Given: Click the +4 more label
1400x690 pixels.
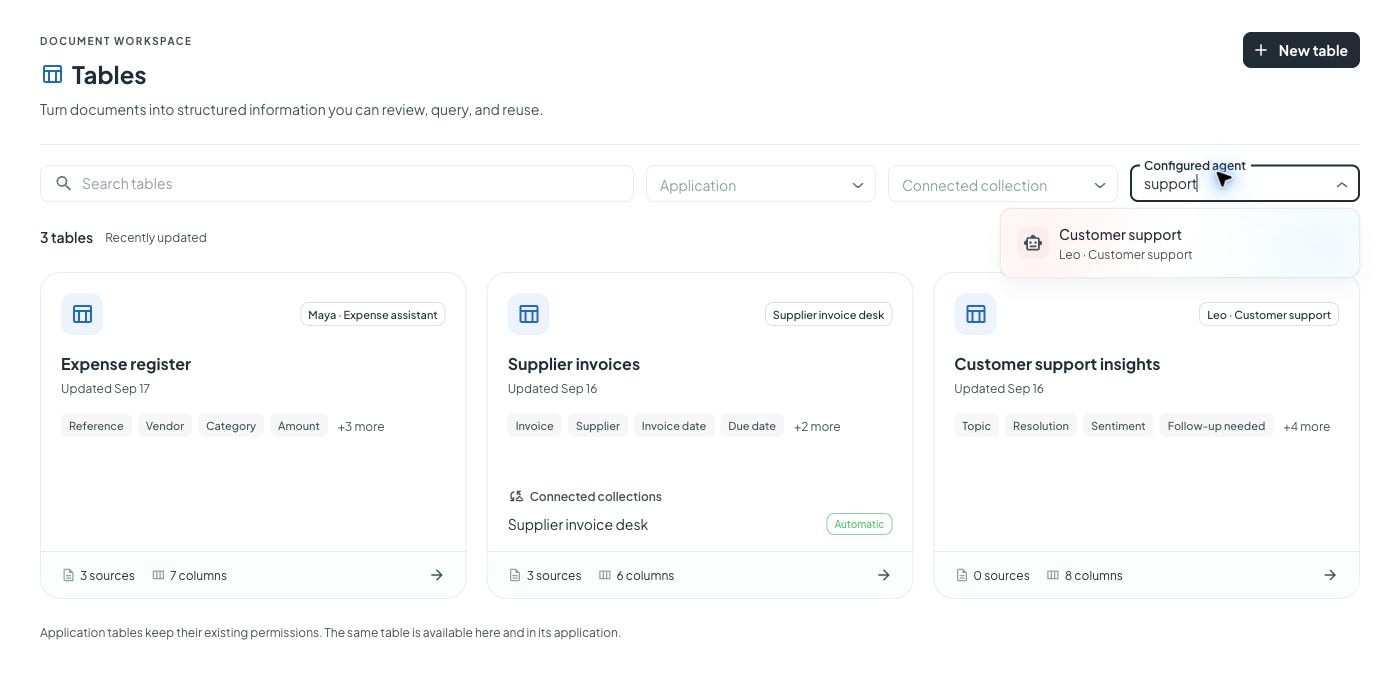Looking at the screenshot, I should click(x=1307, y=426).
